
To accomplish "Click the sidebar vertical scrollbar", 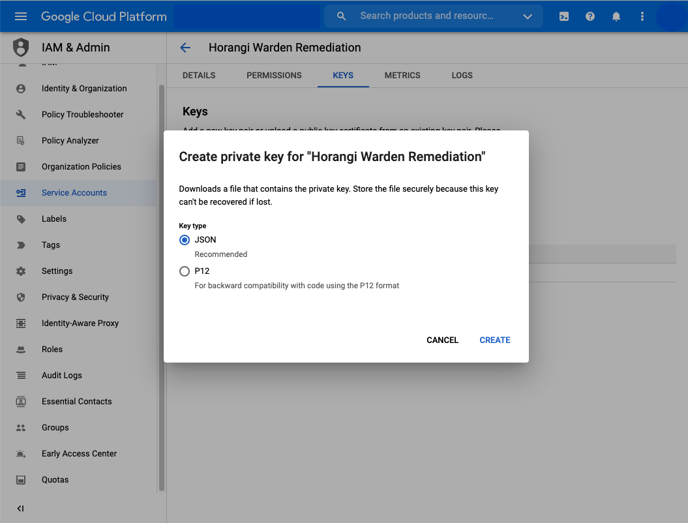I will [x=161, y=287].
